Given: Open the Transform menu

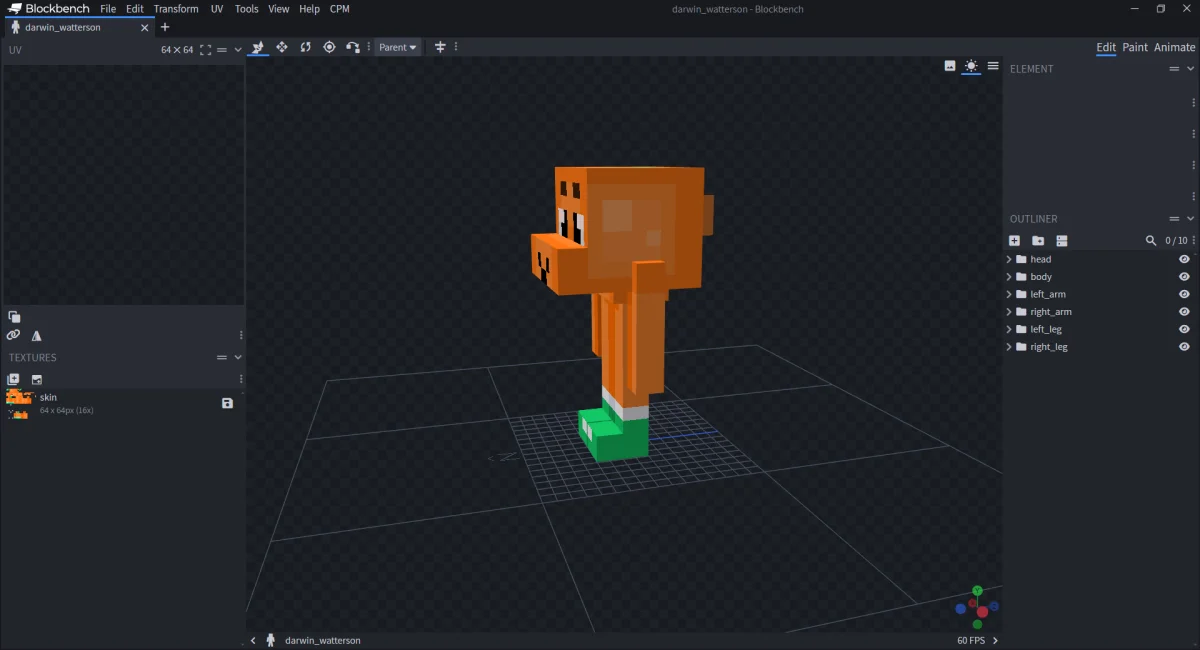Looking at the screenshot, I should 176,9.
